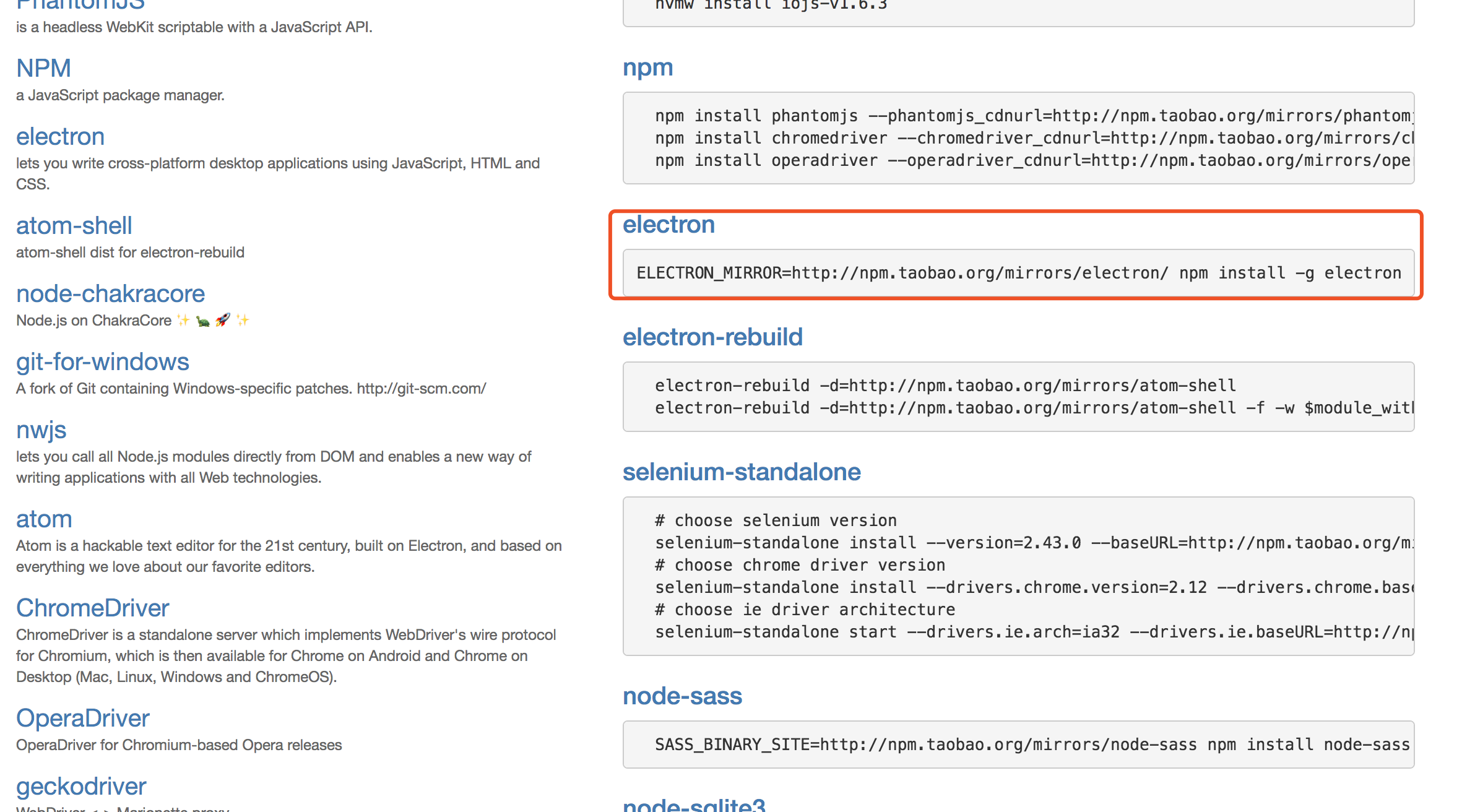Click the electron-rebuild -f -w command line
Viewport: 1462px width, 812px height.
tap(1034, 408)
